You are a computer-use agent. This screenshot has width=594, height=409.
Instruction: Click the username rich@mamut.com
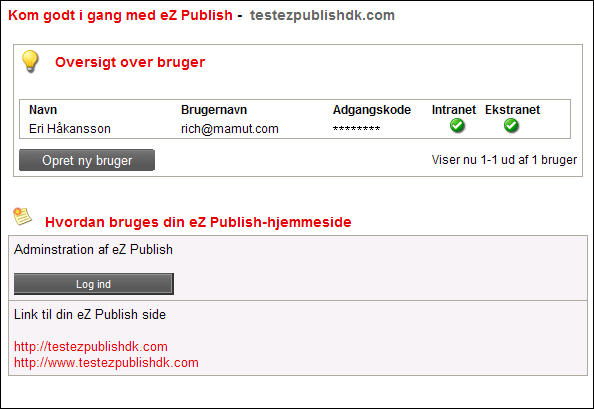point(230,129)
